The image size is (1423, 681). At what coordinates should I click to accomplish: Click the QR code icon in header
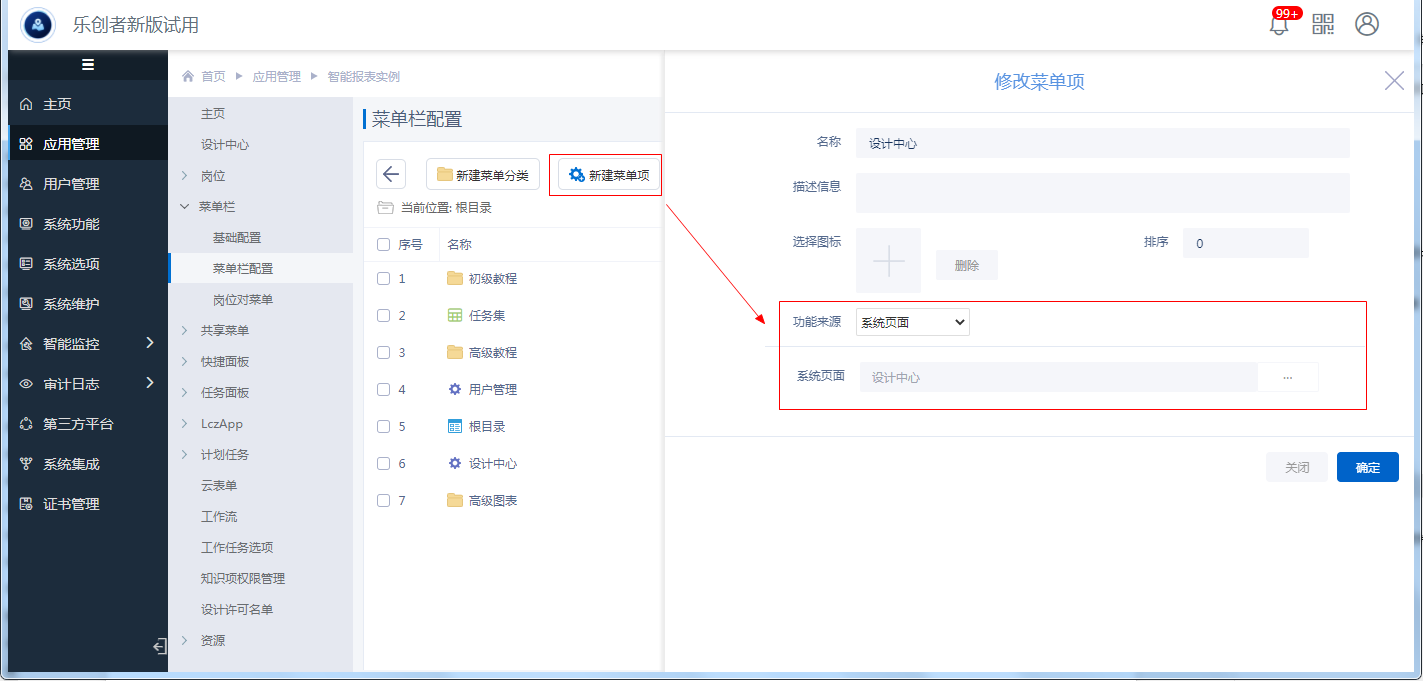(x=1323, y=25)
